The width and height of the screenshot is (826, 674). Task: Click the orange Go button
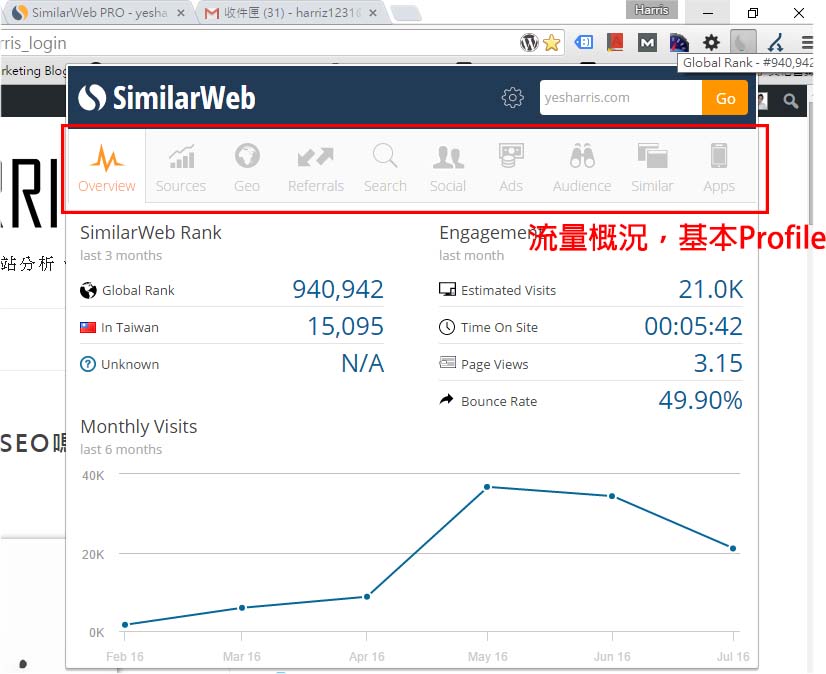coord(725,97)
